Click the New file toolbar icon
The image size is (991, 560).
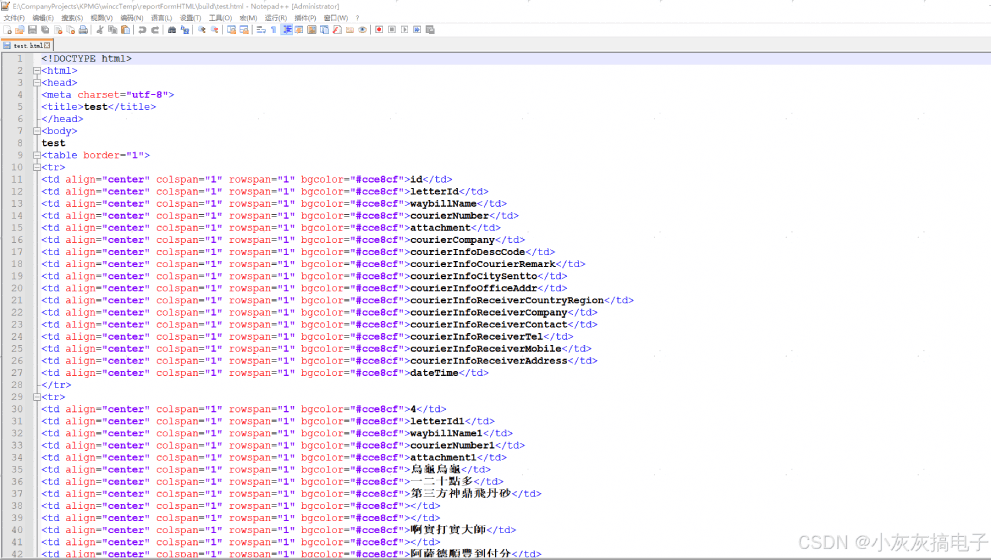[8, 30]
